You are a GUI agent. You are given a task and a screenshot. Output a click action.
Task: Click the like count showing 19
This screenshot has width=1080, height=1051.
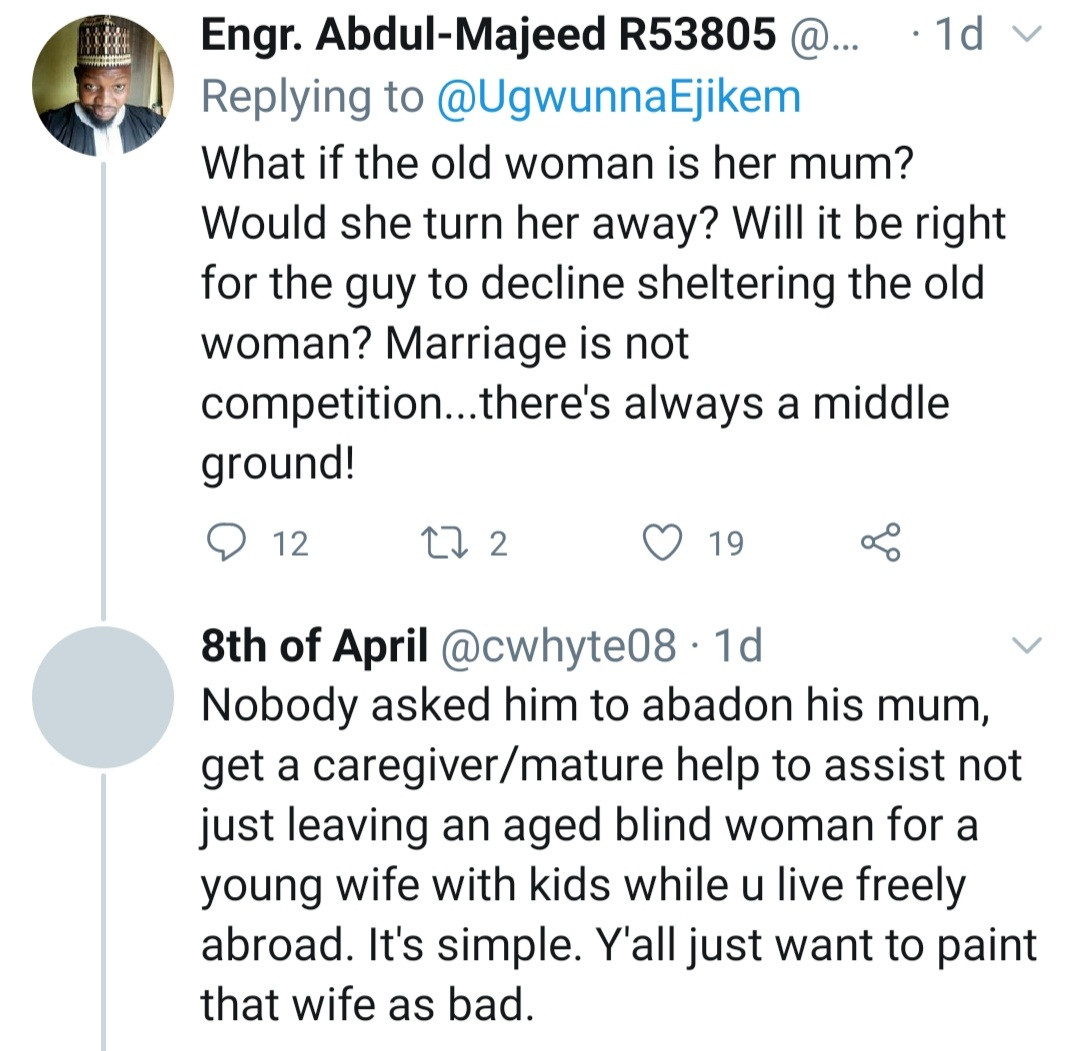pos(726,544)
